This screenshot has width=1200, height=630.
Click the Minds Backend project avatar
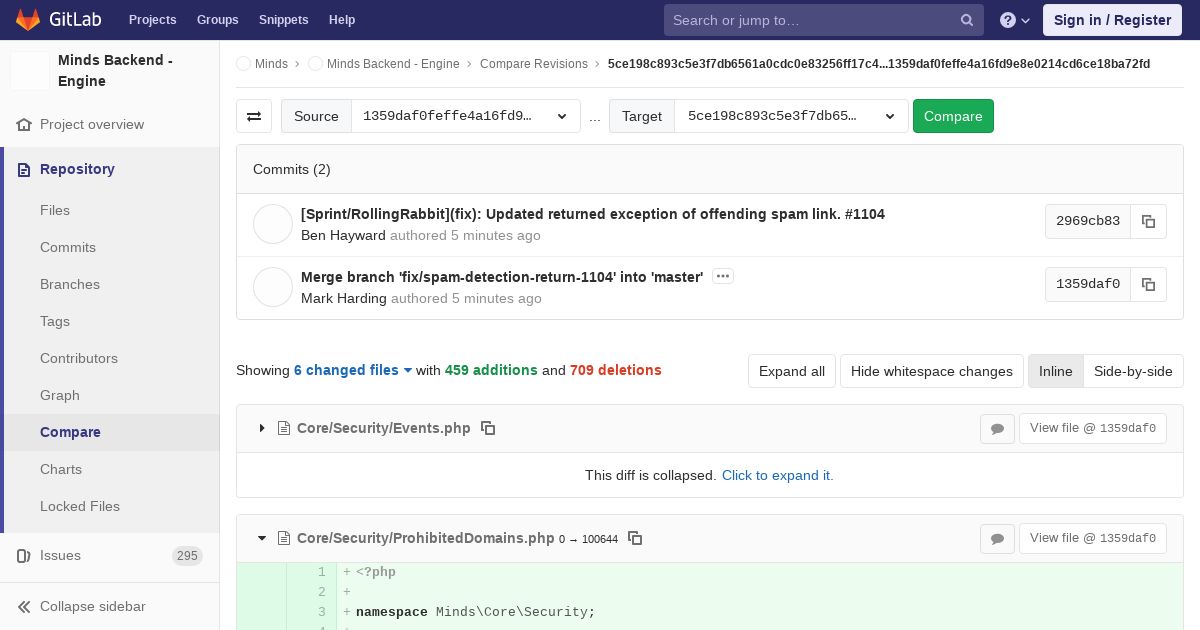30,71
